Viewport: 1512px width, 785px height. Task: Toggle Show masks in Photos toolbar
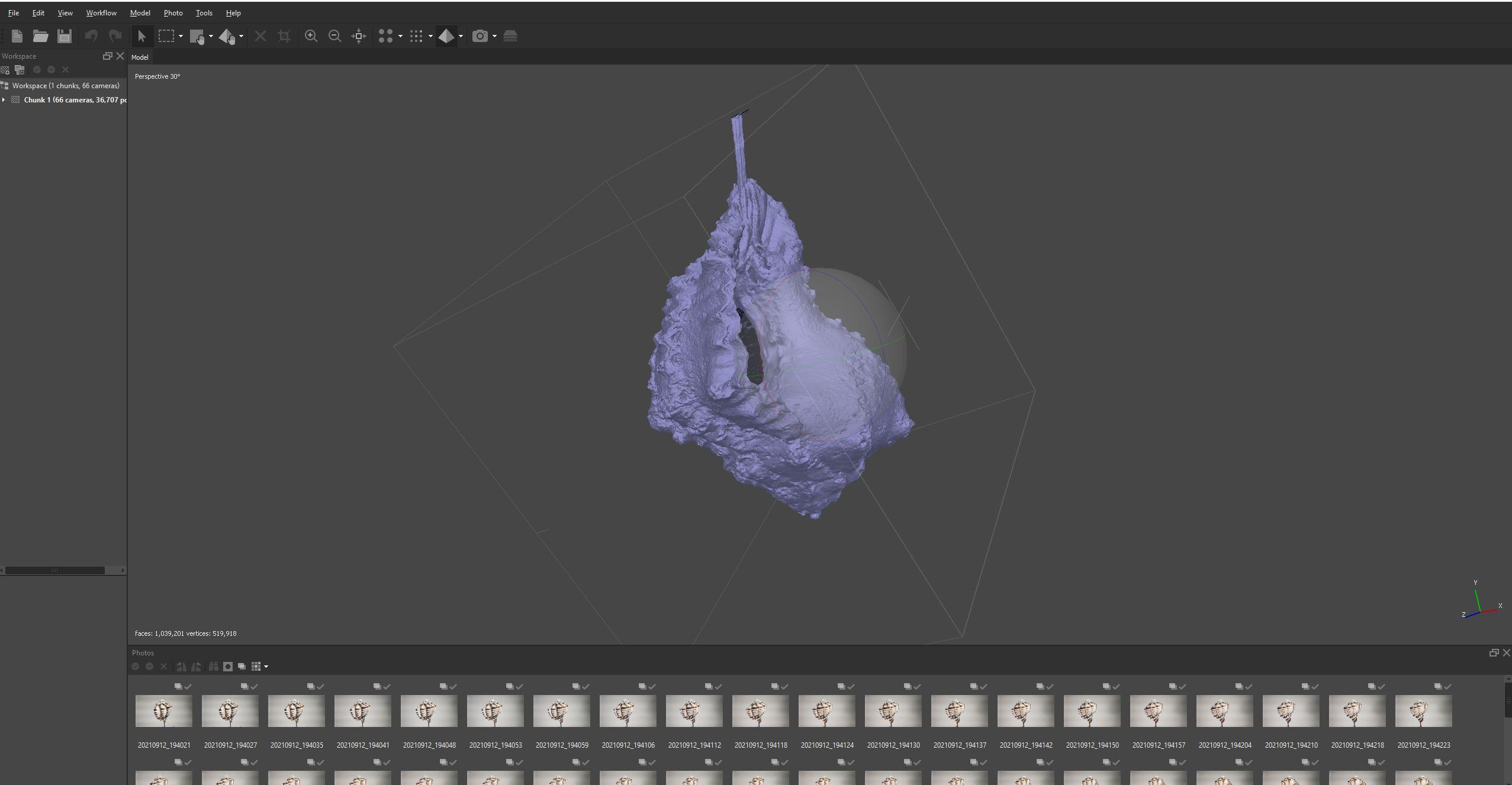228,667
